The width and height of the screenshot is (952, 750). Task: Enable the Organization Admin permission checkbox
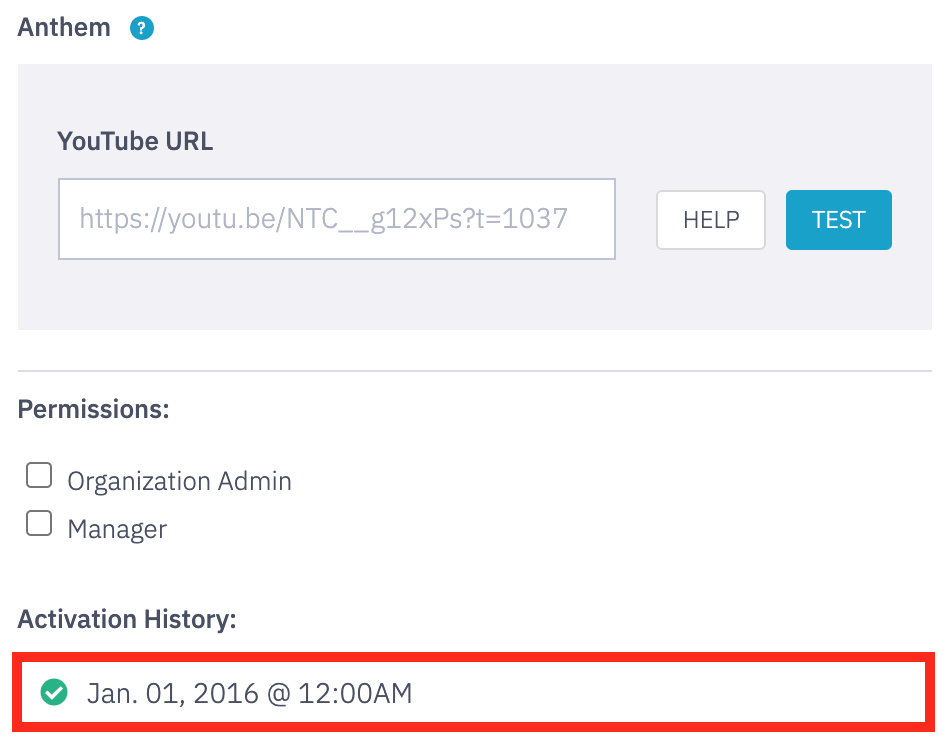tap(39, 475)
